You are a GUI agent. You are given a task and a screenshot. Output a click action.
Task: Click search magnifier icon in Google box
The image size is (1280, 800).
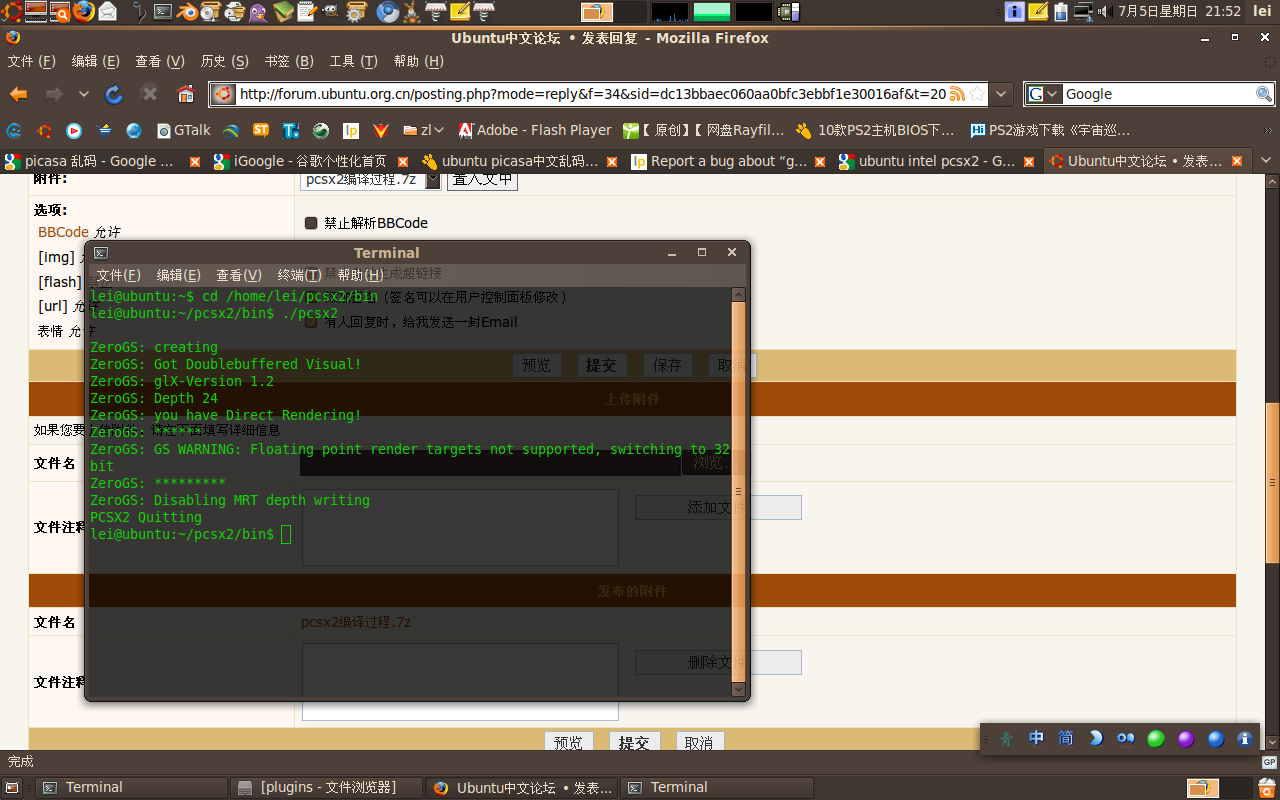point(1264,94)
